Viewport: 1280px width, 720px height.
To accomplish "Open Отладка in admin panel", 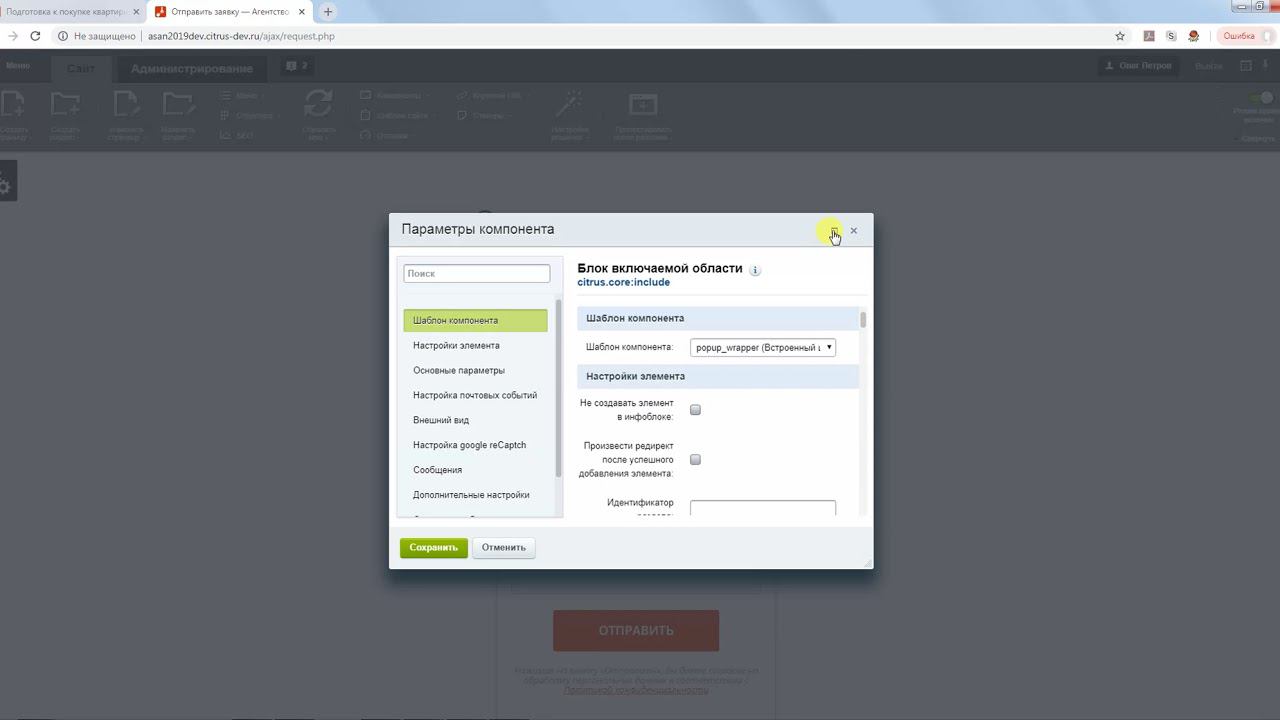I will [384, 135].
